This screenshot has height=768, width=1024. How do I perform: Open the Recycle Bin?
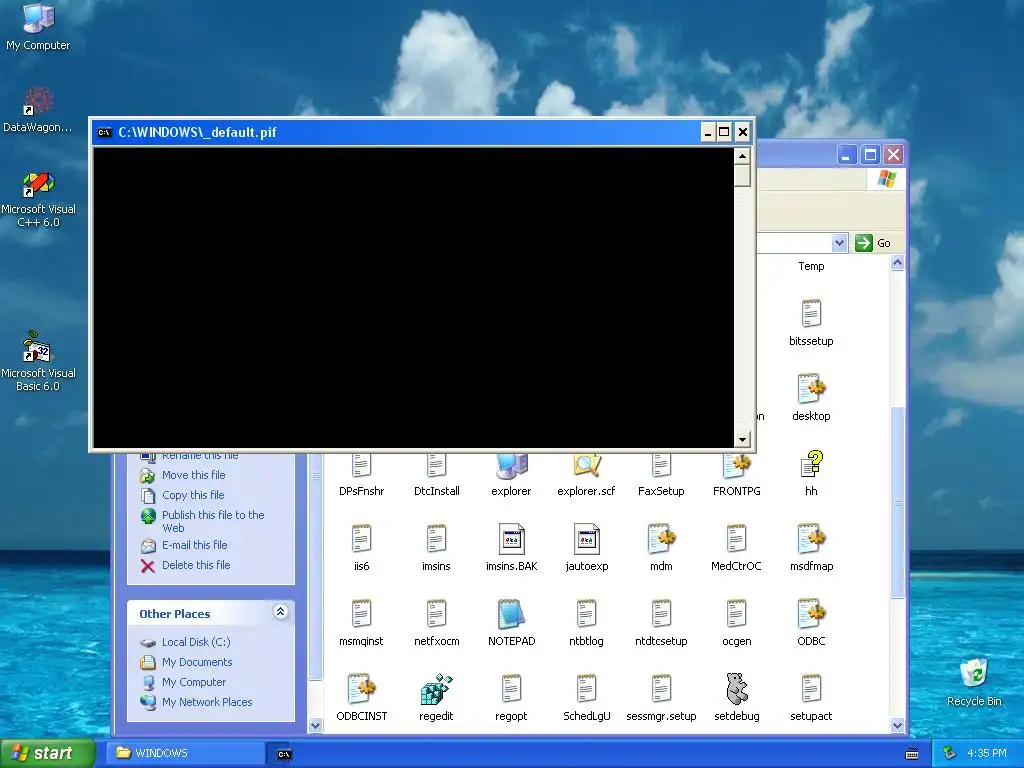click(x=974, y=682)
